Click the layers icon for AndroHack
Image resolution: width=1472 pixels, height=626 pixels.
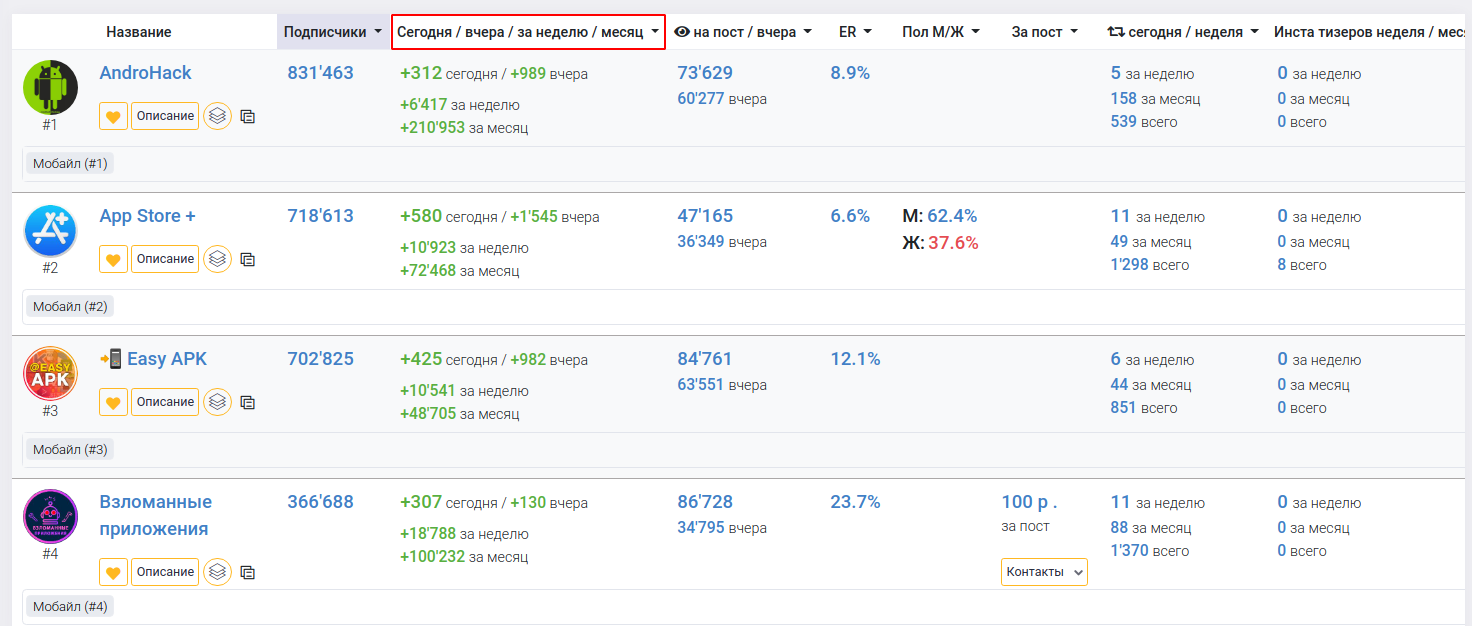pos(218,116)
